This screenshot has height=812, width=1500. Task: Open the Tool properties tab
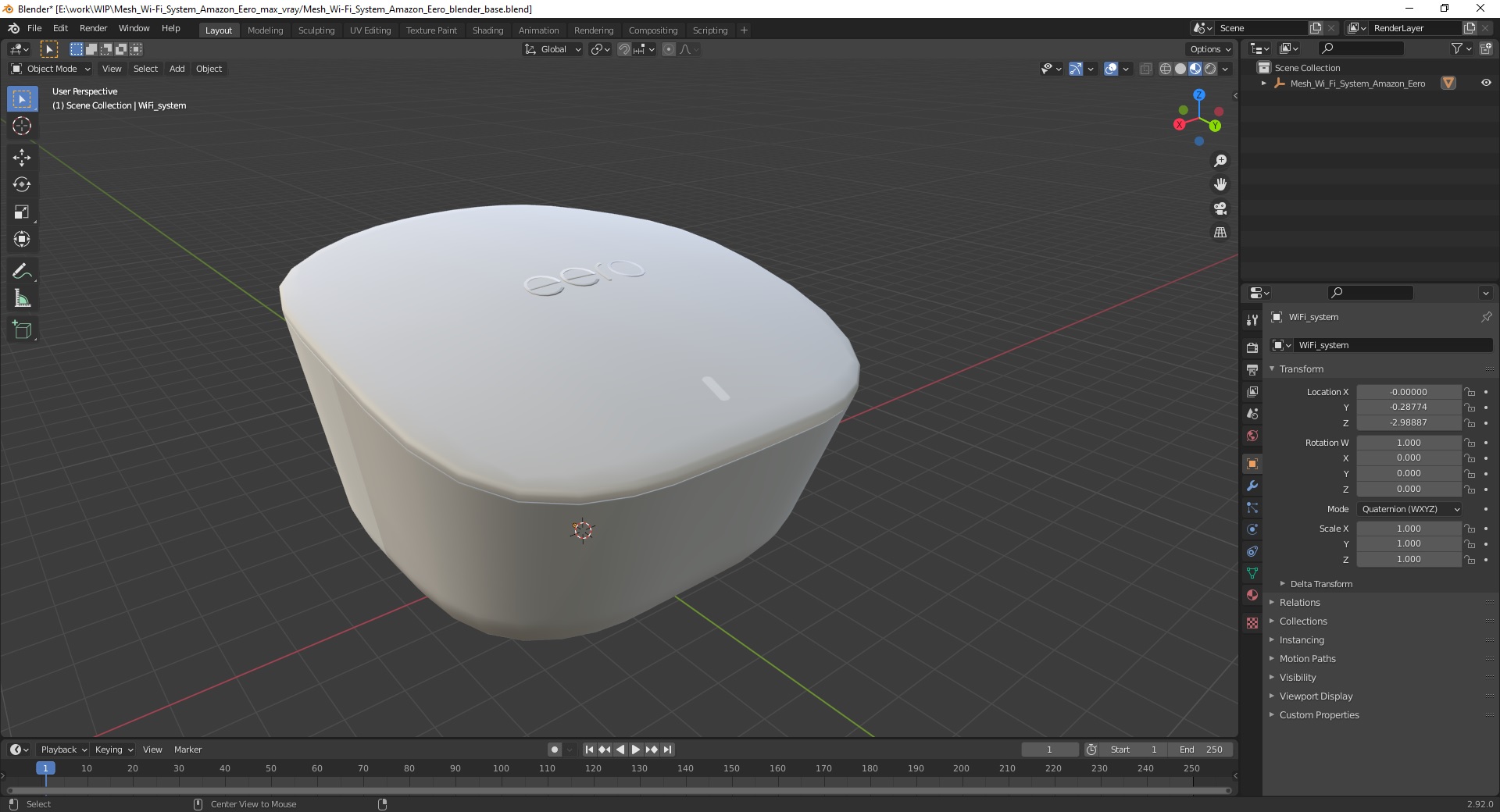[1252, 320]
